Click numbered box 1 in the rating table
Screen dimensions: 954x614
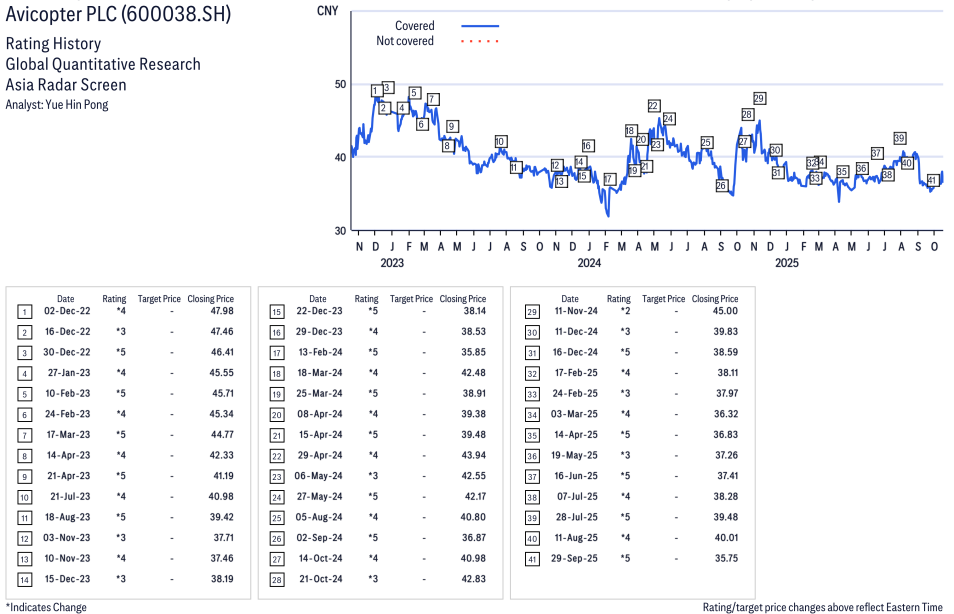point(25,311)
